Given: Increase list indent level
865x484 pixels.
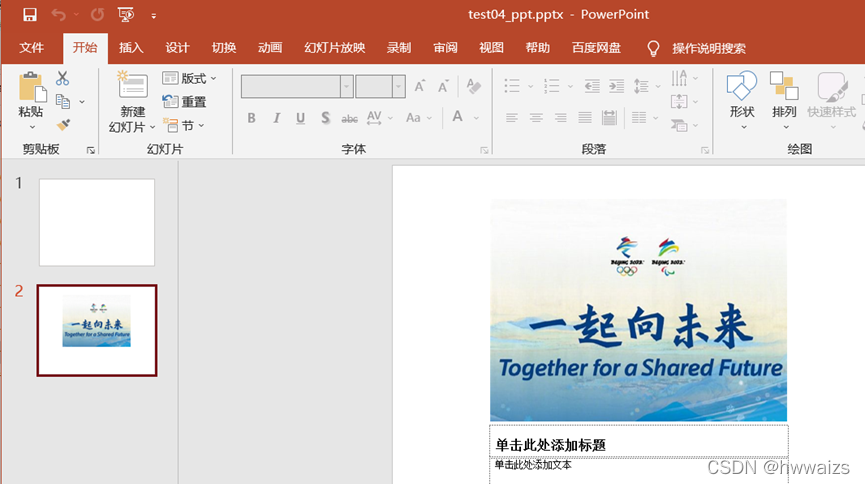Looking at the screenshot, I should pos(616,86).
